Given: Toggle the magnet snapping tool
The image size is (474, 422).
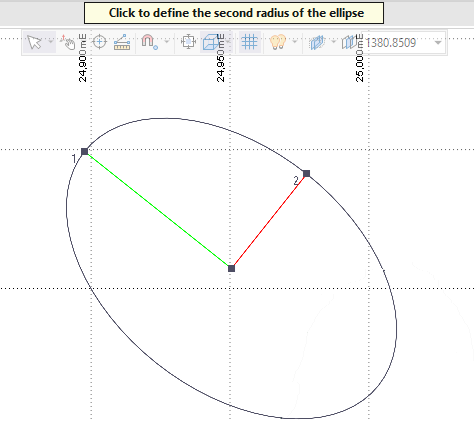Looking at the screenshot, I should click(x=149, y=42).
